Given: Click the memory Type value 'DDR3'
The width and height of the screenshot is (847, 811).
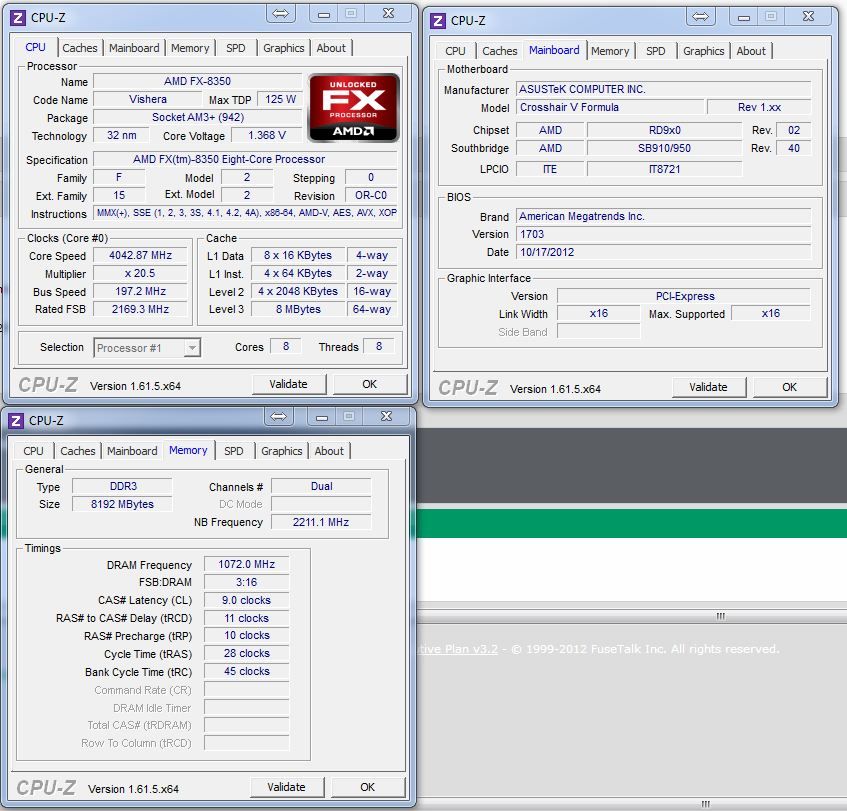Looking at the screenshot, I should click(122, 486).
